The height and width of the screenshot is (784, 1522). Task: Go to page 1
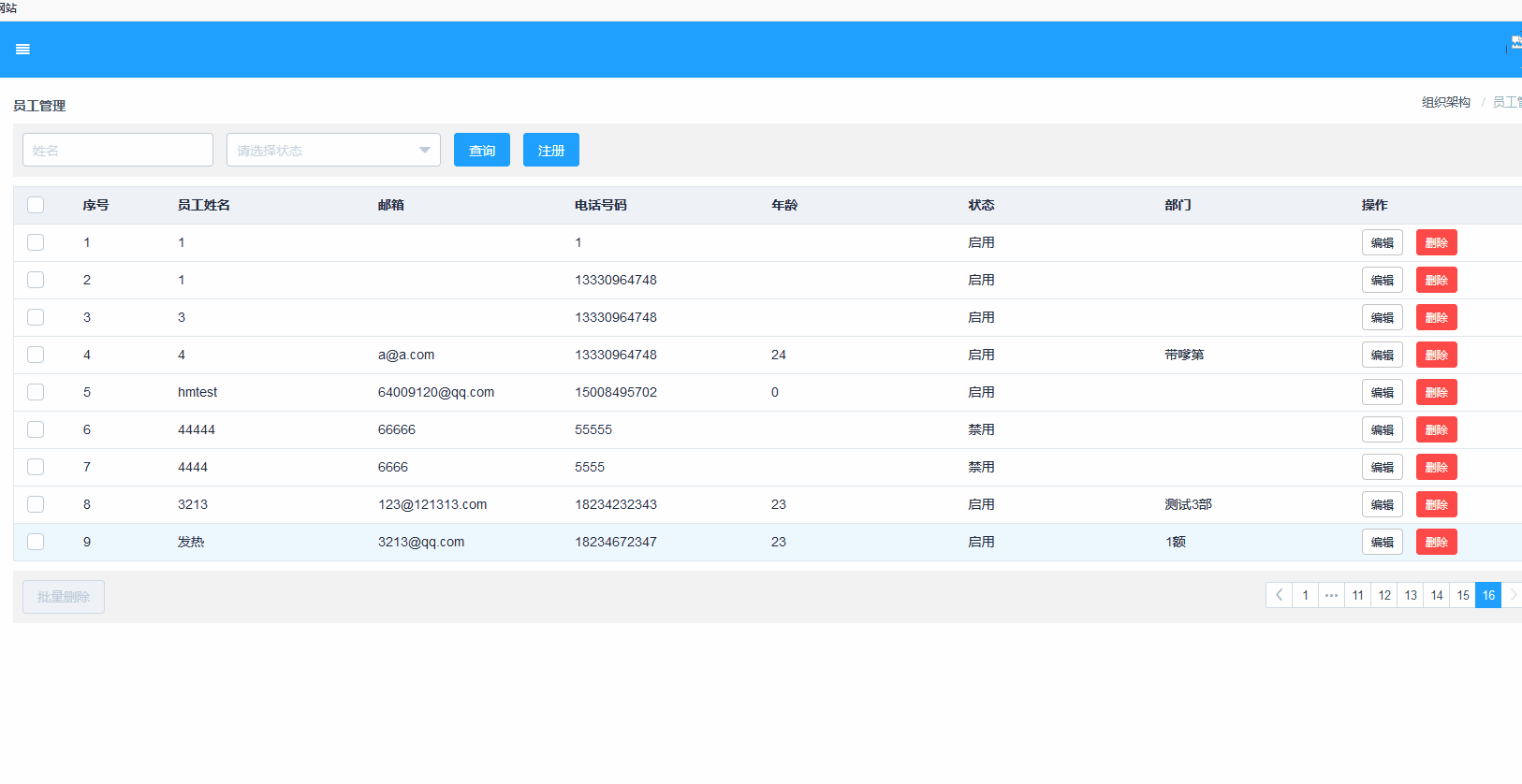[x=1305, y=595]
